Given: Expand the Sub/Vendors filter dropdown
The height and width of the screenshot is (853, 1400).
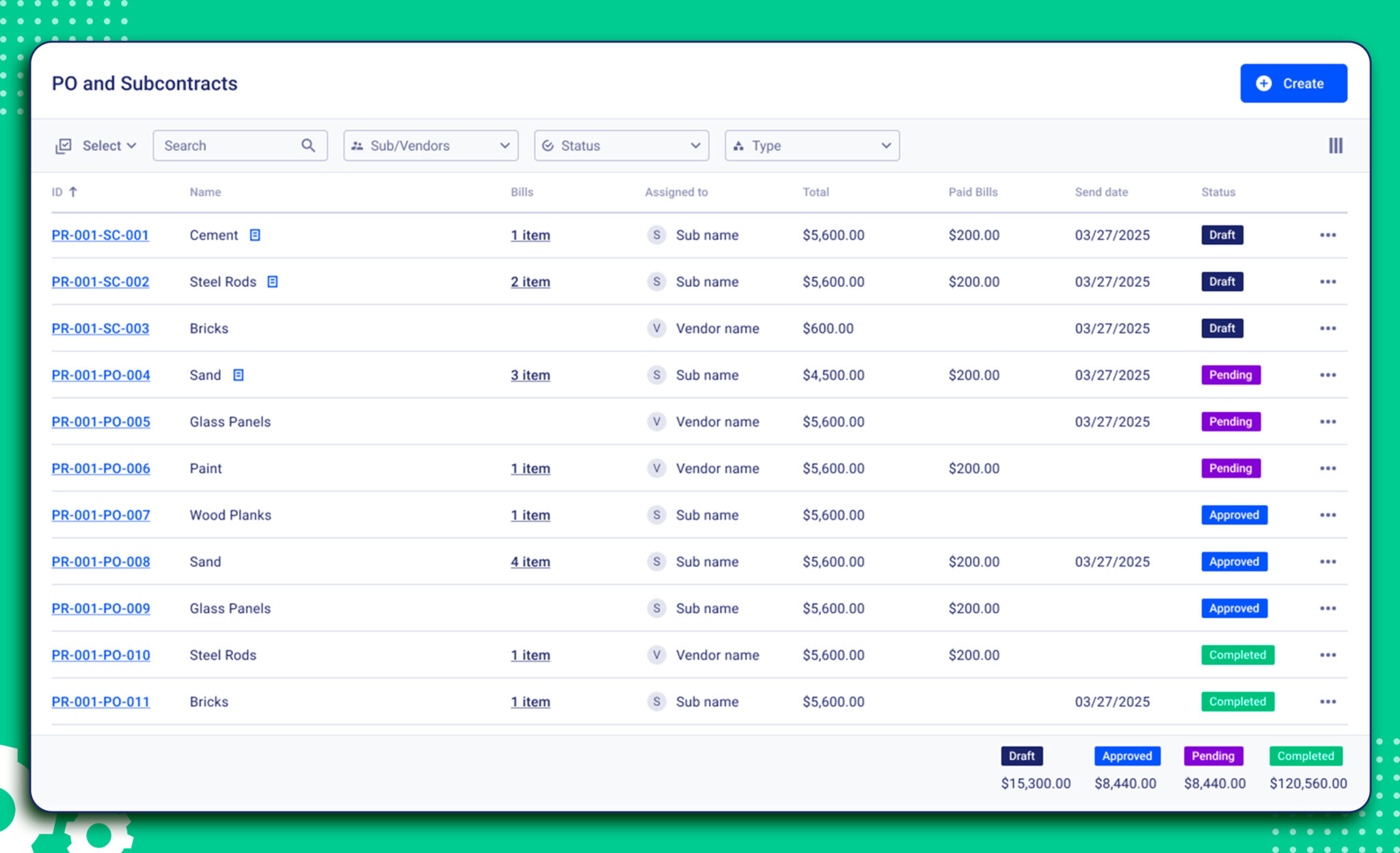Looking at the screenshot, I should pos(431,146).
